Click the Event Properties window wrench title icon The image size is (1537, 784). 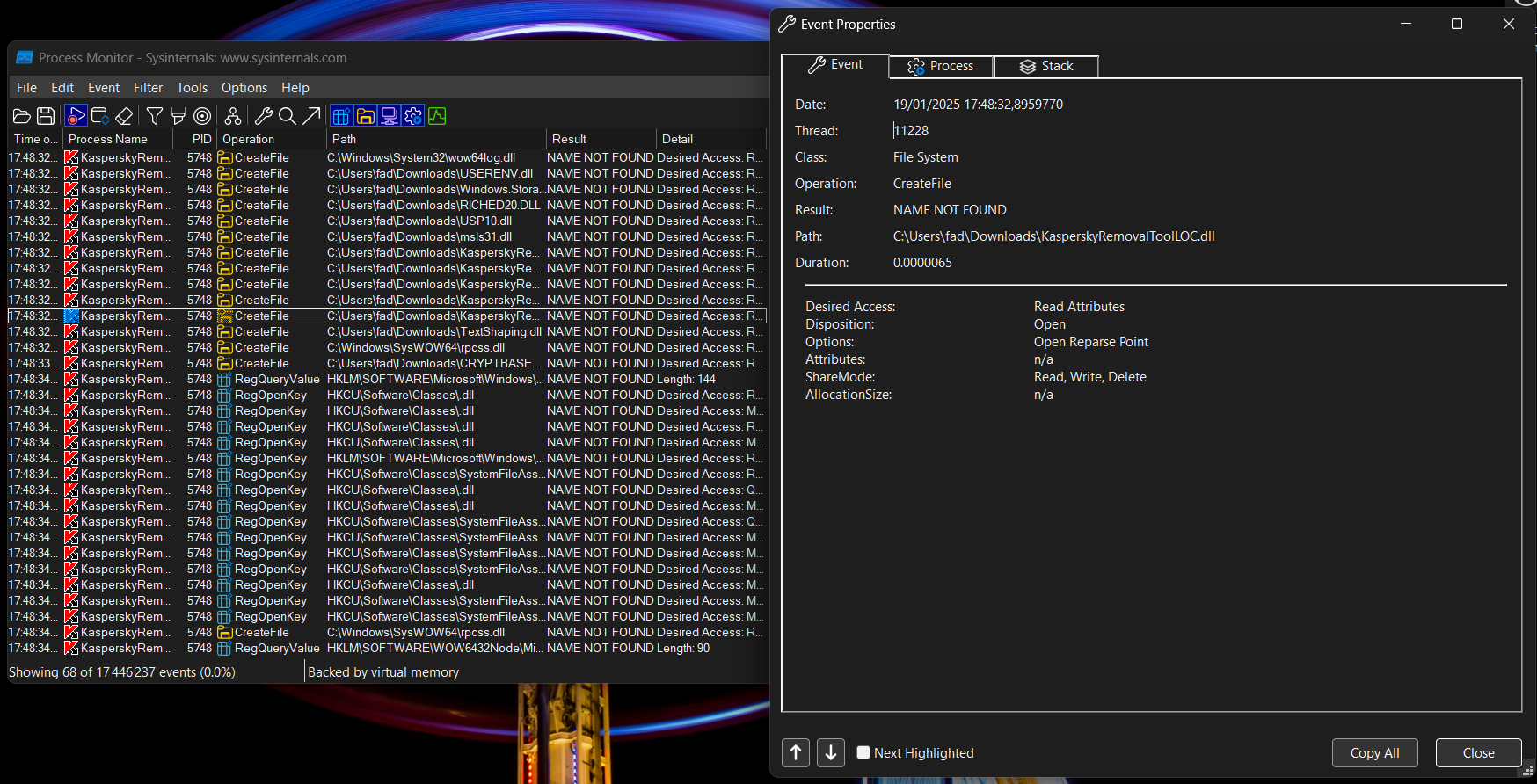(x=787, y=24)
